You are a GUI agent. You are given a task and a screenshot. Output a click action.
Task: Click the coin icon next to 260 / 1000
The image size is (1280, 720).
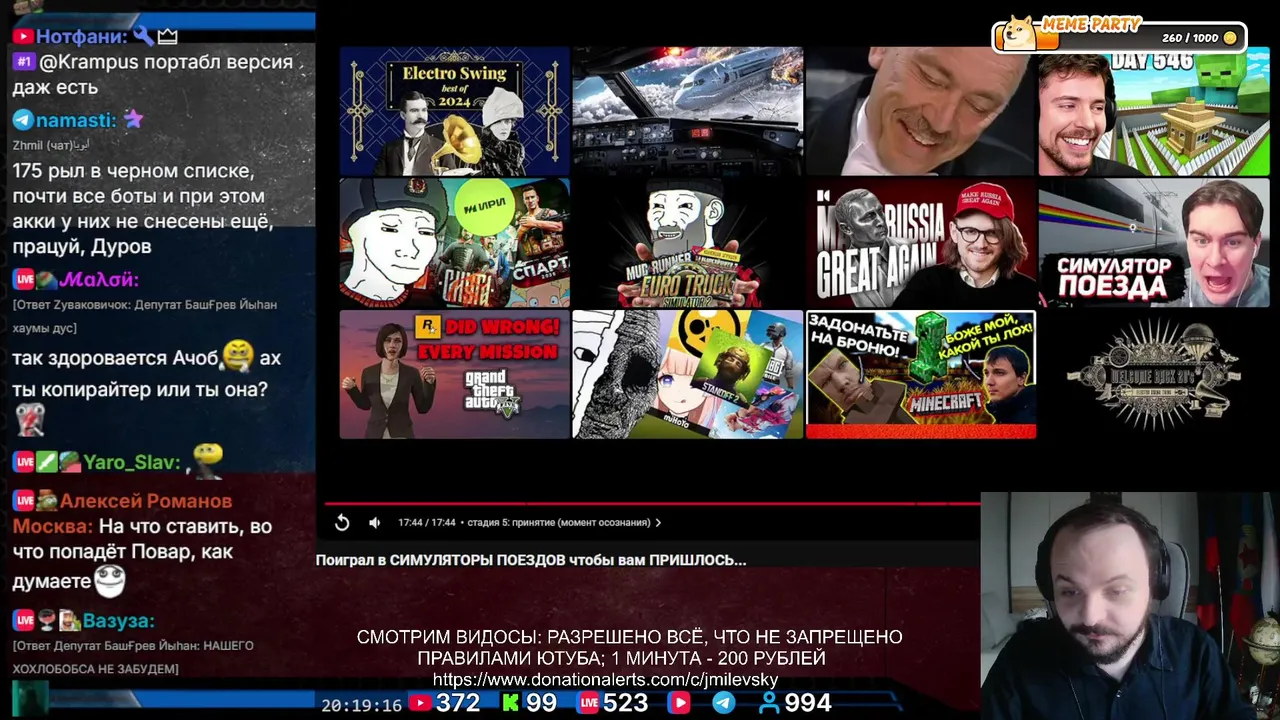pyautogui.click(x=1230, y=38)
